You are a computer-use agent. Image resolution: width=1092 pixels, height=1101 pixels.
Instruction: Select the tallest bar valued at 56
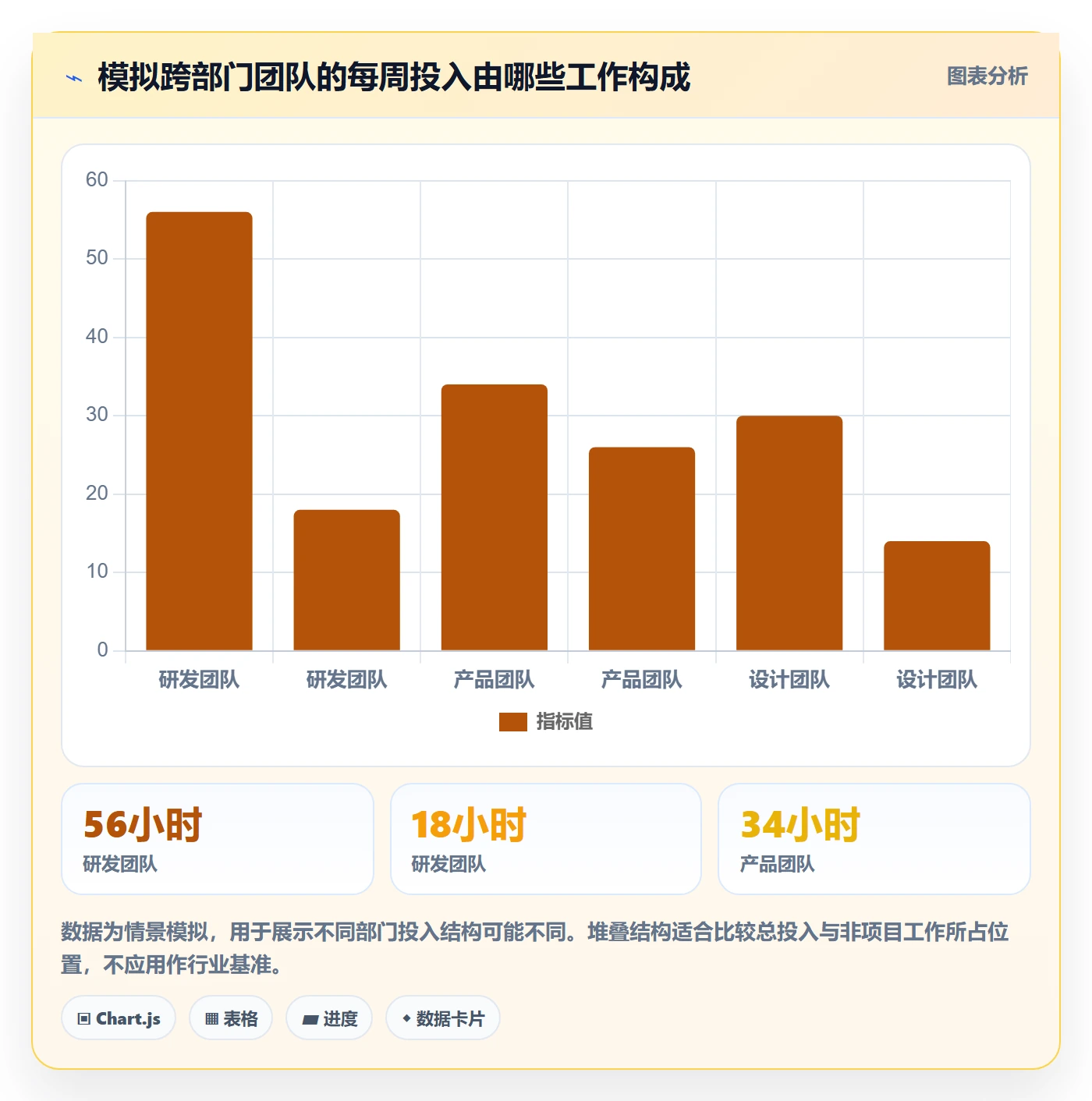200,431
